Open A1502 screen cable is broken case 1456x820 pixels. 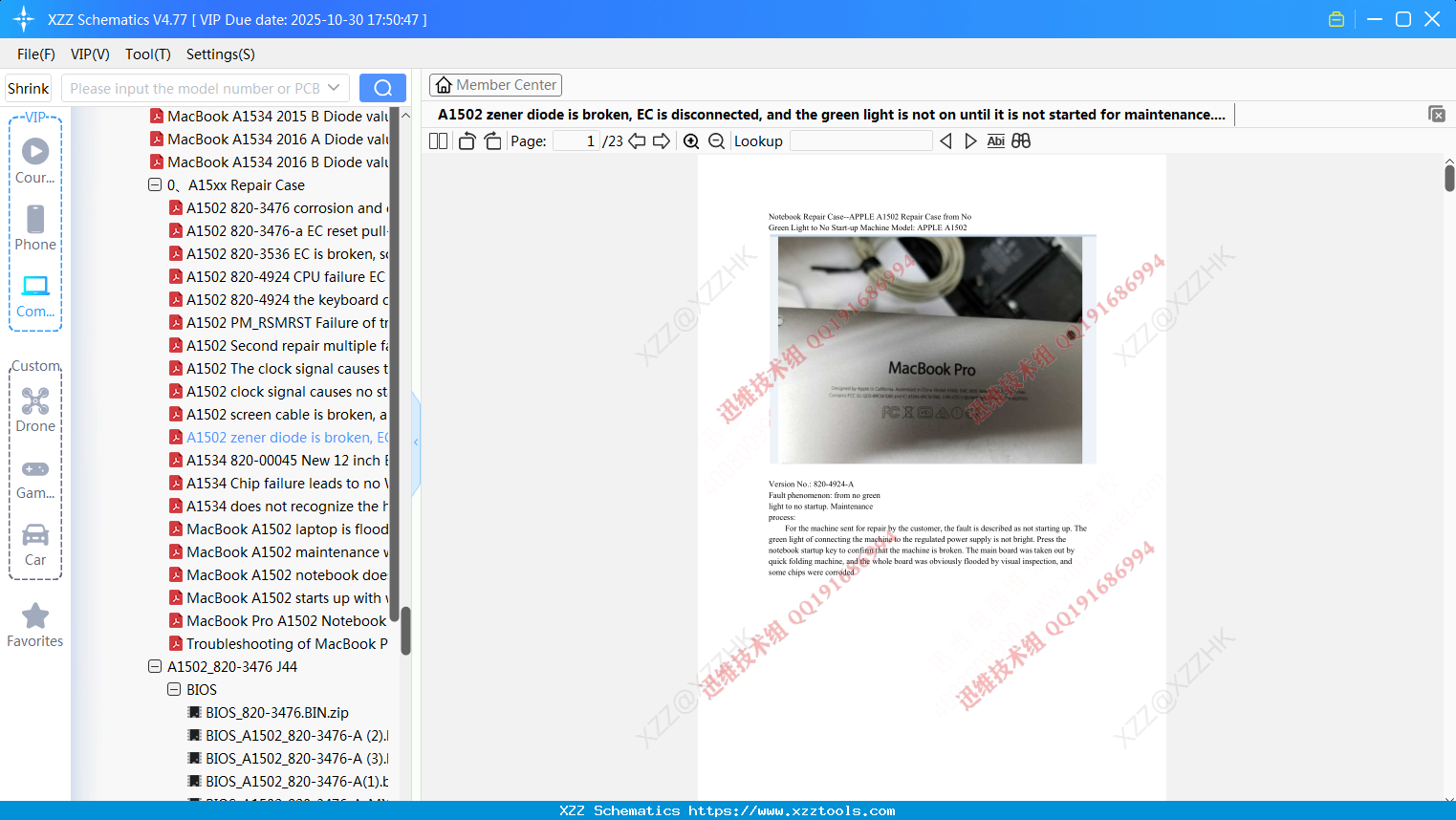pos(278,415)
